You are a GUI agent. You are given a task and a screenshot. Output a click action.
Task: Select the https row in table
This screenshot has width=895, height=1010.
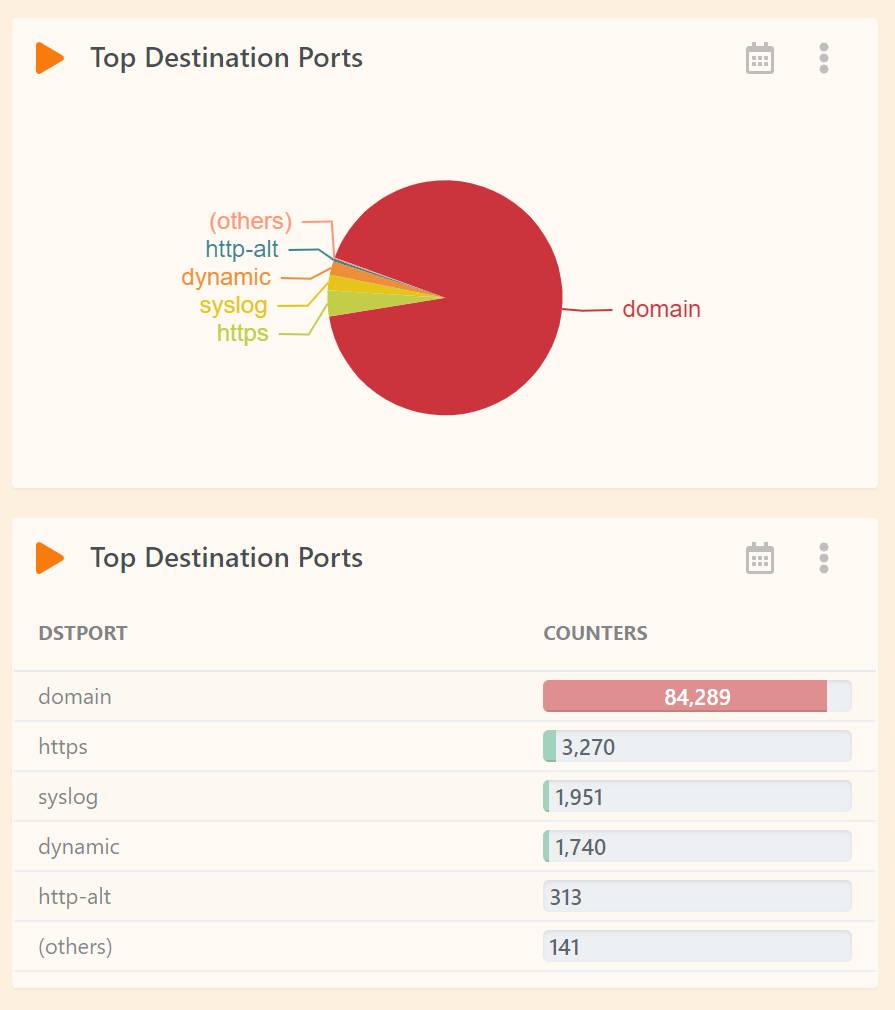click(445, 747)
